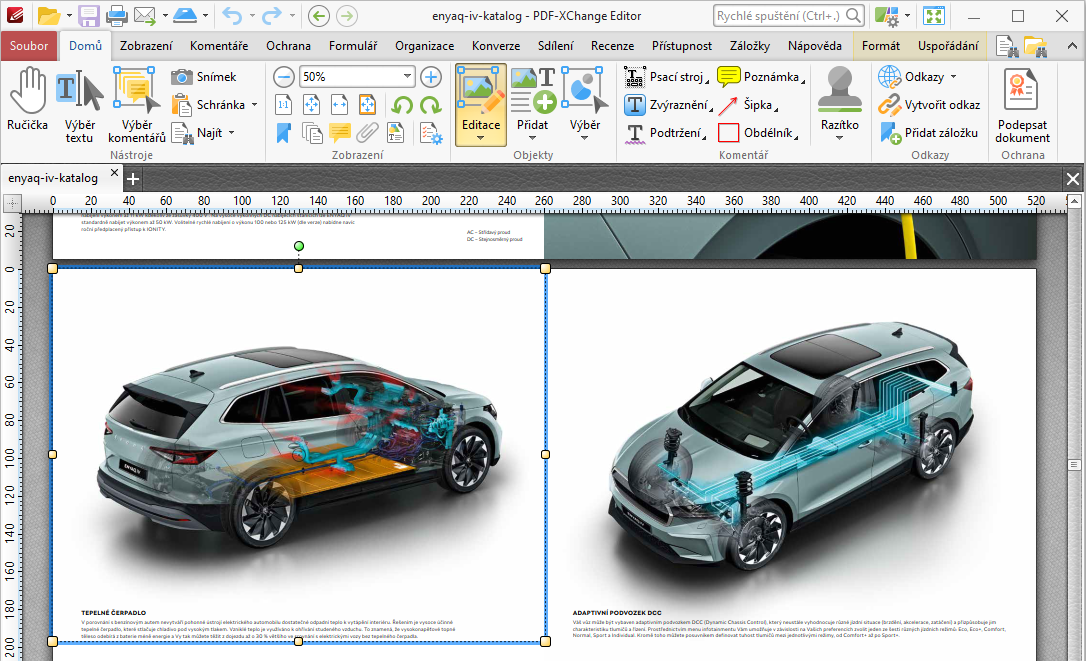This screenshot has width=1086, height=661.
Task: Switch to the Organizace tab
Action: (425, 46)
